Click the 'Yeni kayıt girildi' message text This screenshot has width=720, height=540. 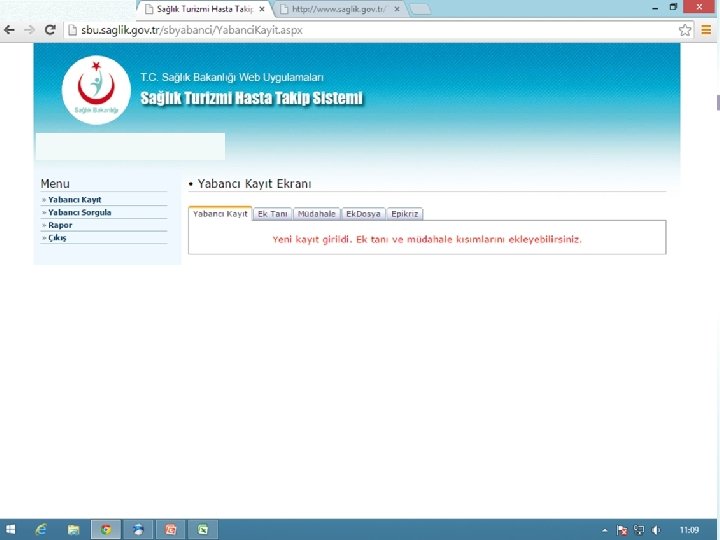pos(427,239)
